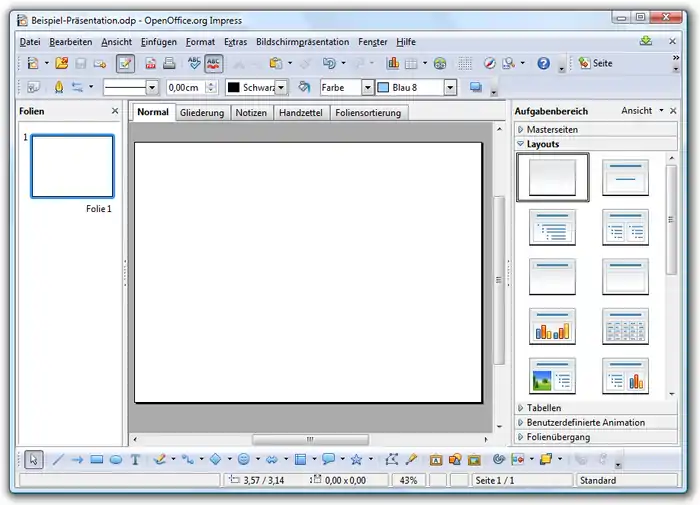Expand the Tabellen section

point(596,408)
